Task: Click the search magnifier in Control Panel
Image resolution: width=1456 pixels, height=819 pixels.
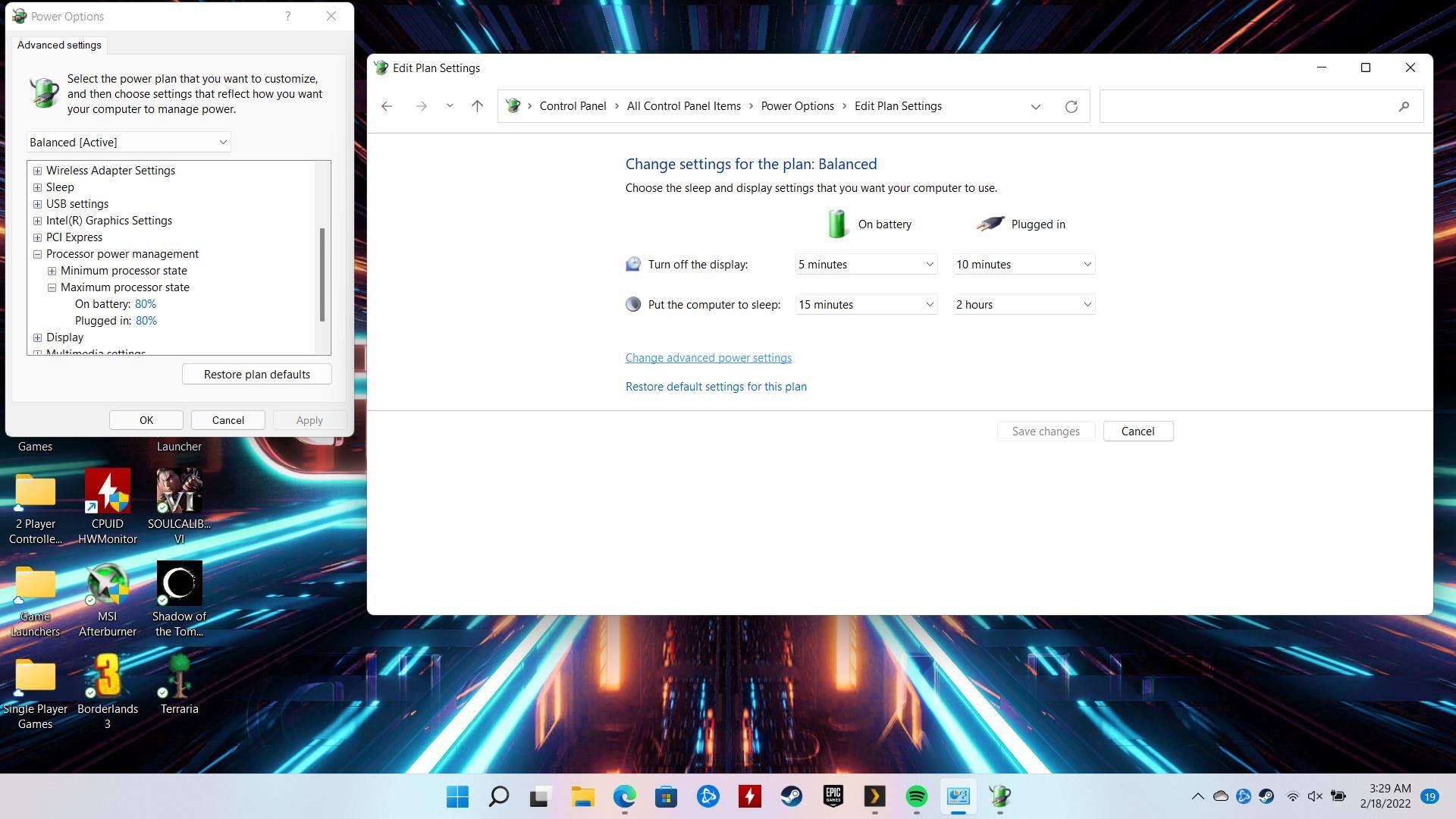Action: click(1404, 107)
